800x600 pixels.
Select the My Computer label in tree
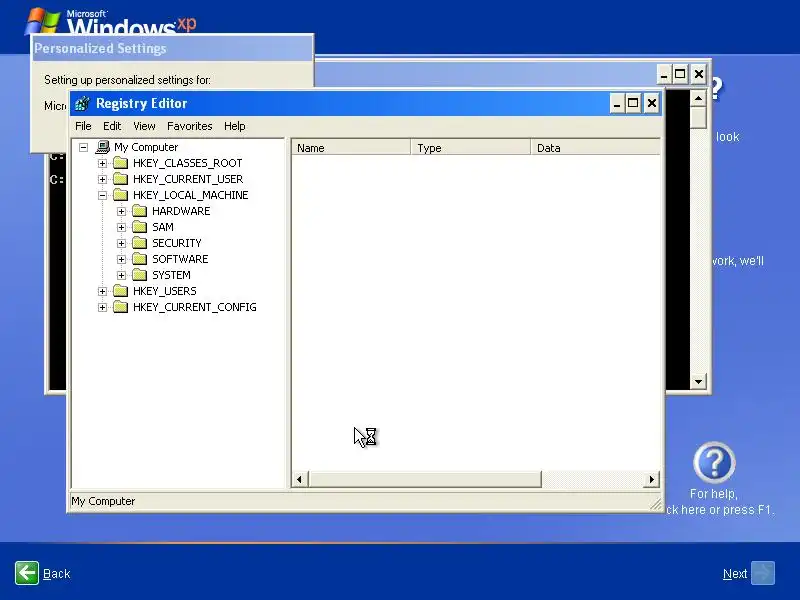[x=146, y=147]
